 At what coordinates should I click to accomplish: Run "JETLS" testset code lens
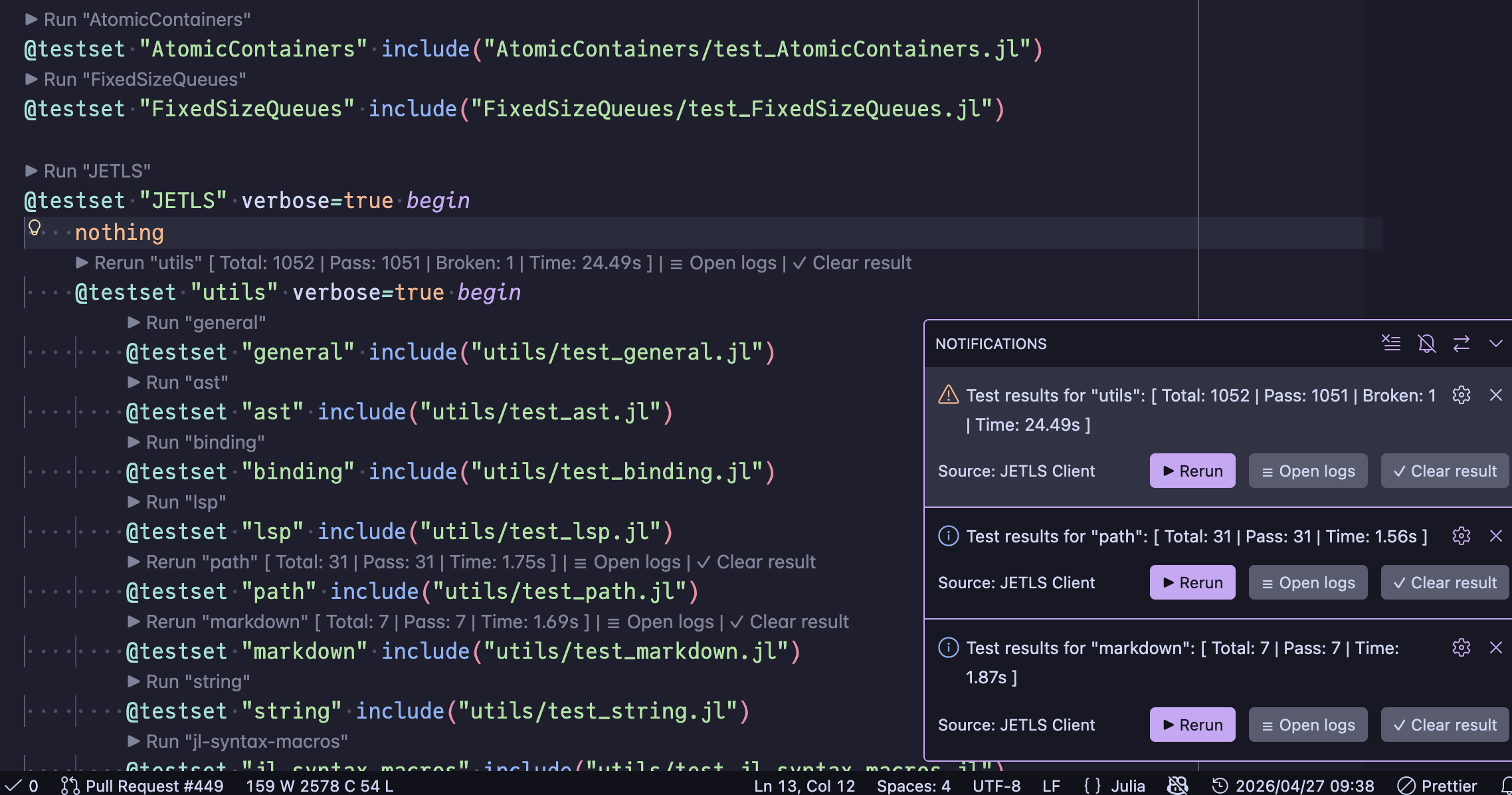pos(88,171)
